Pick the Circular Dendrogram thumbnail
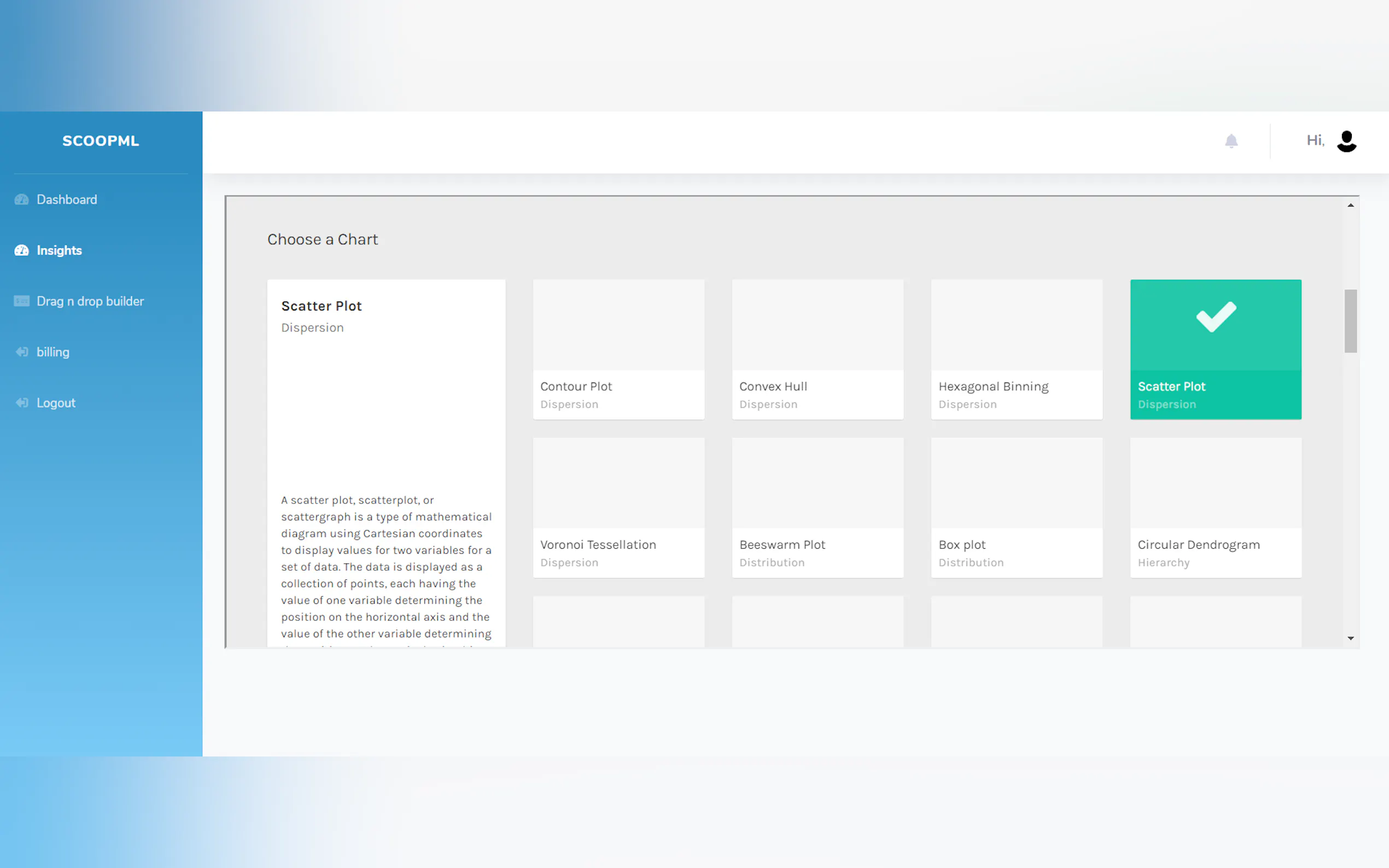 (x=1215, y=483)
